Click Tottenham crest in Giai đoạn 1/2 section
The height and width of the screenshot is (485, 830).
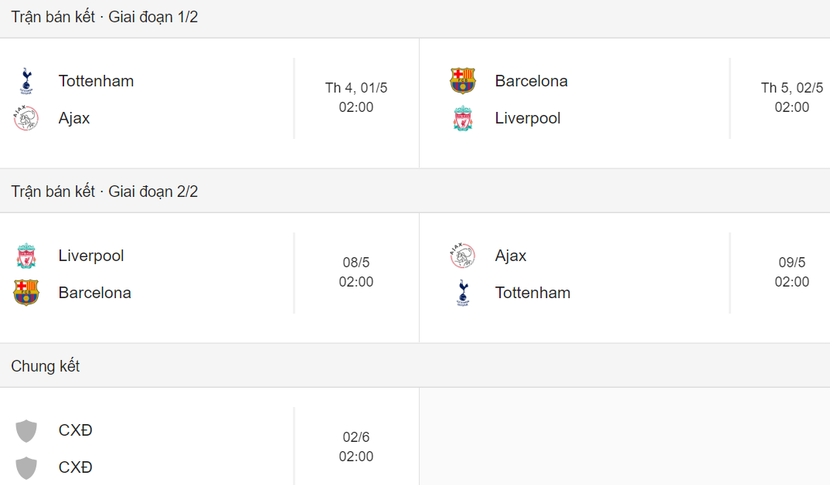26,81
